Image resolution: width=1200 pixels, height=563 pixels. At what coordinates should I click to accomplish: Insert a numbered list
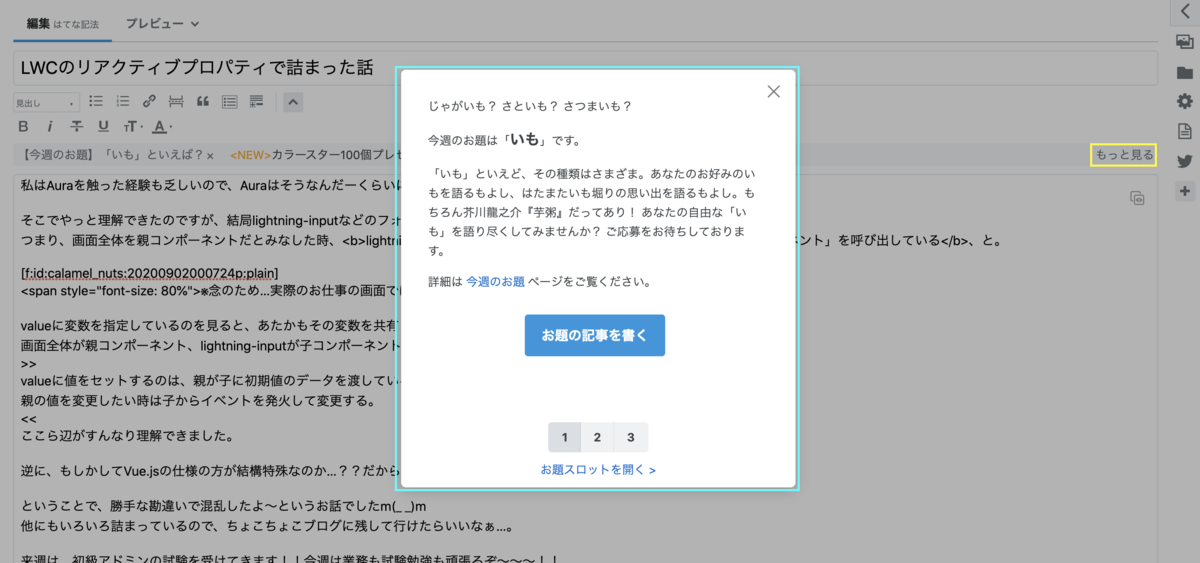[123, 101]
